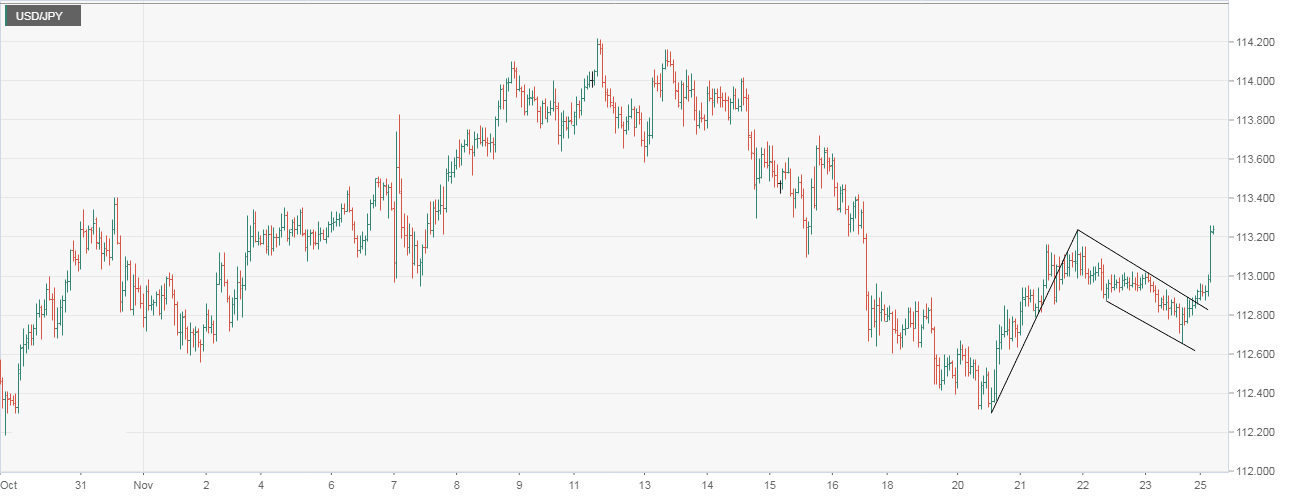Click the 25 date marker on time axis
The height and width of the screenshot is (498, 1299).
click(x=1208, y=483)
